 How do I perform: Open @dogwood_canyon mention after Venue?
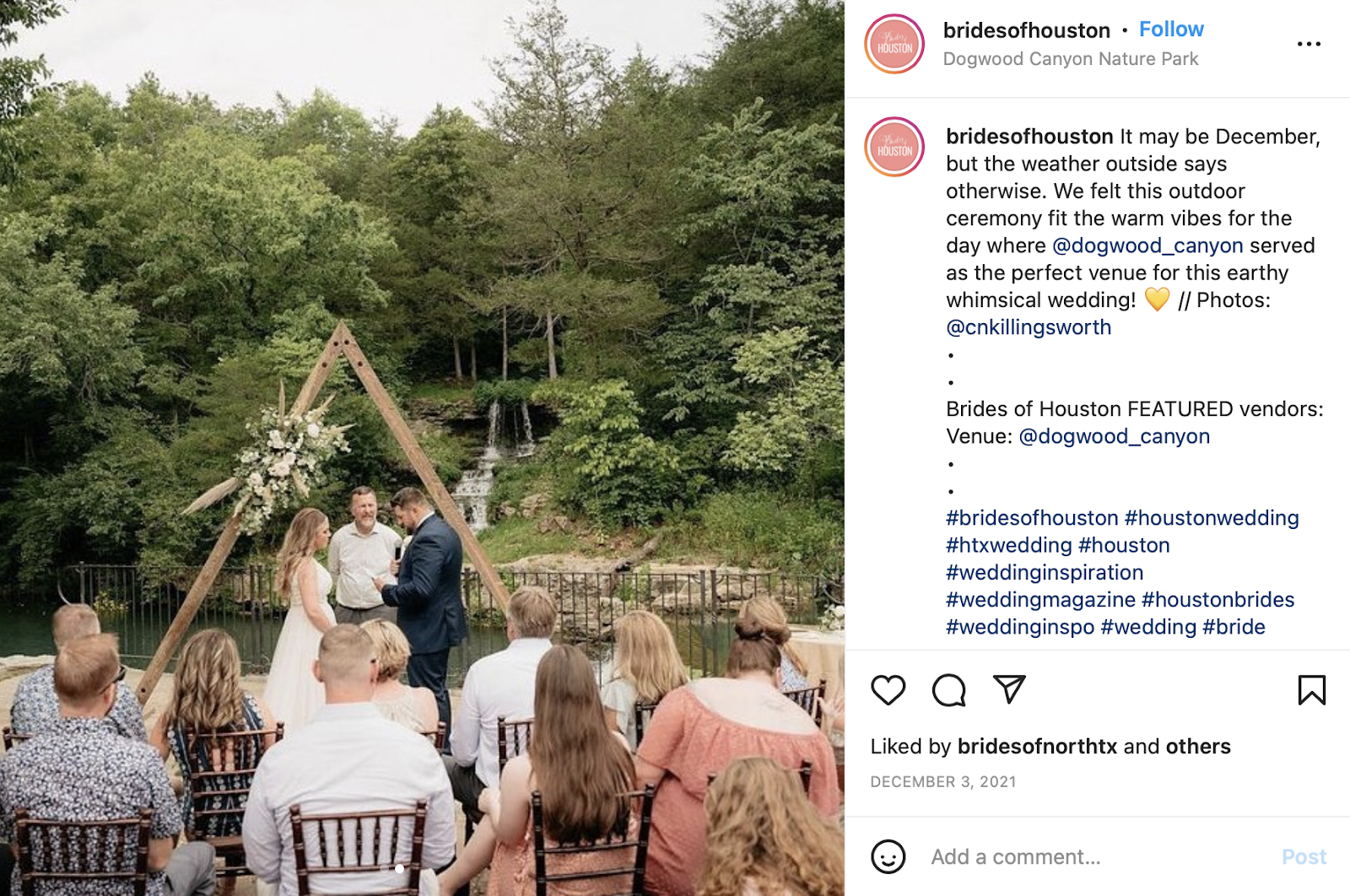[1114, 436]
